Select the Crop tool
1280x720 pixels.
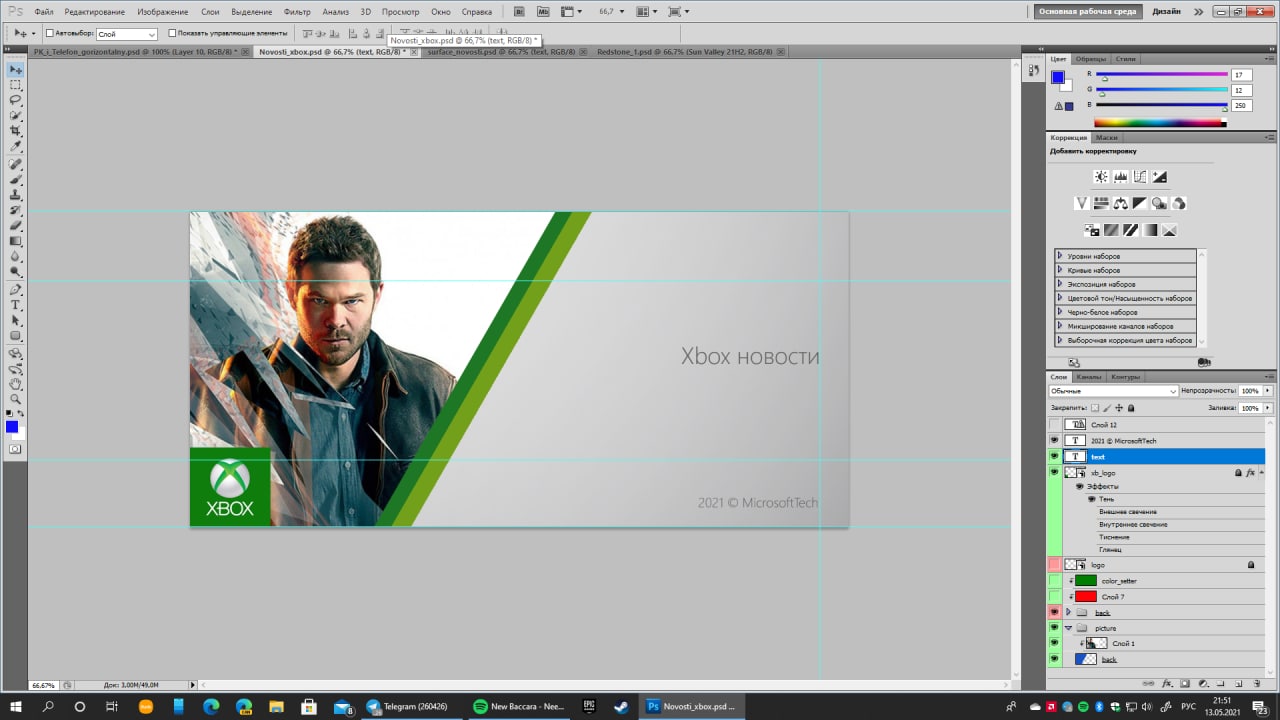[x=16, y=131]
